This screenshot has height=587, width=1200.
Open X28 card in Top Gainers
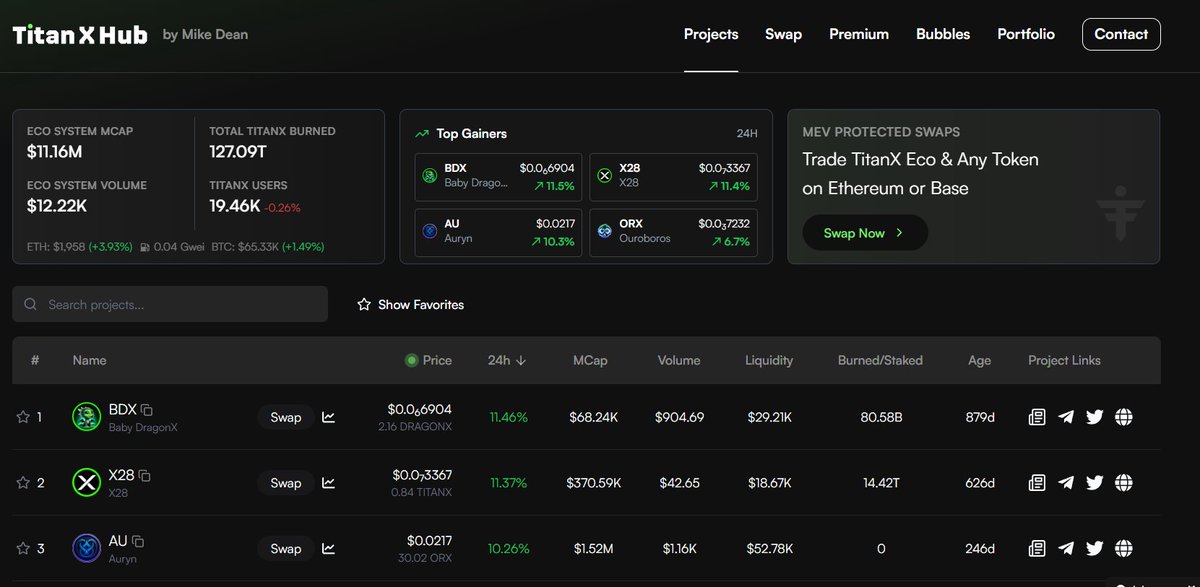click(x=673, y=177)
